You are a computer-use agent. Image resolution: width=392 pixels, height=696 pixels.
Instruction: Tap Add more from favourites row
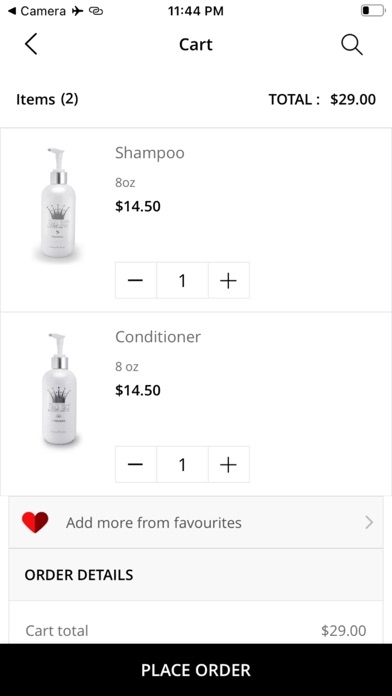coord(196,522)
